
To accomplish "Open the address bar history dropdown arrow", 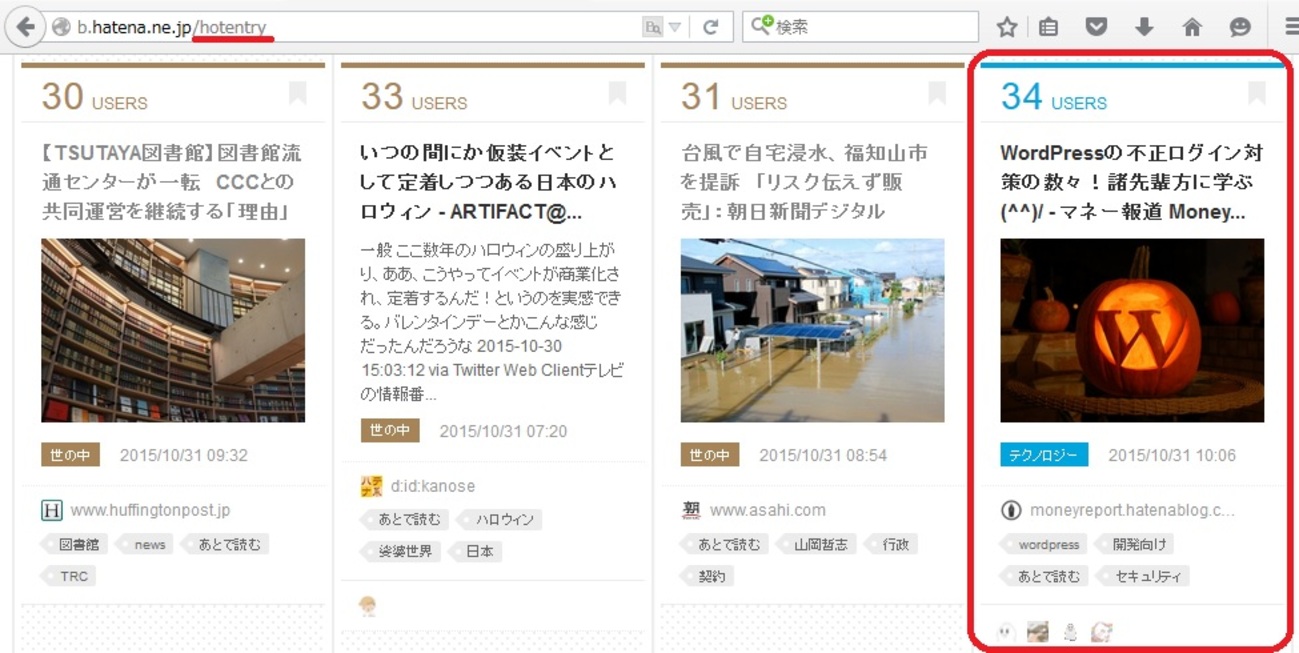I will click(x=675, y=28).
